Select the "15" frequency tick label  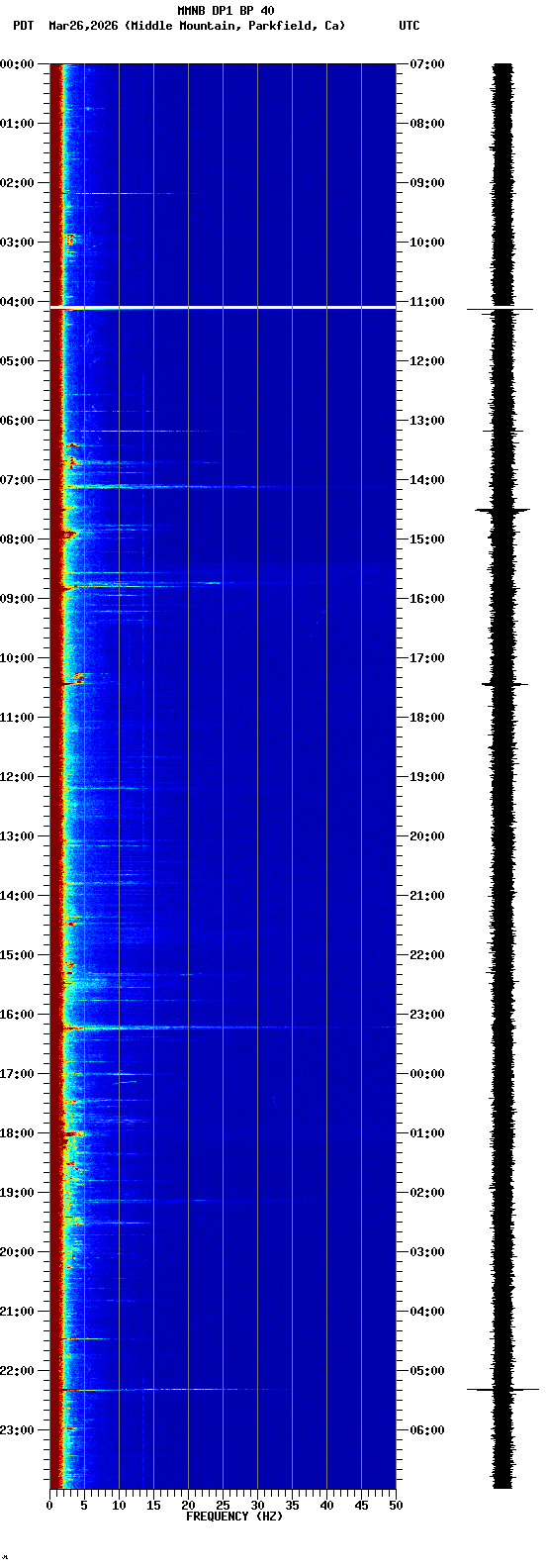tap(153, 1506)
